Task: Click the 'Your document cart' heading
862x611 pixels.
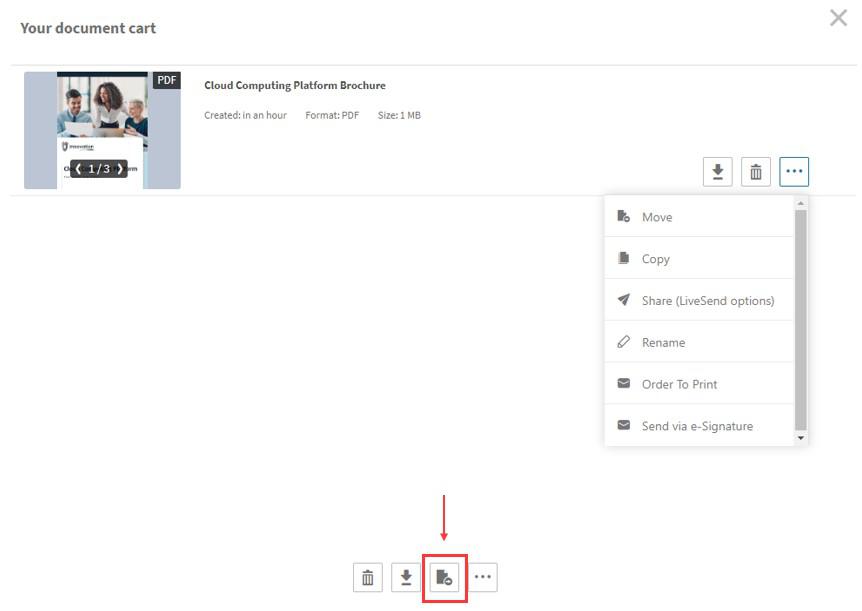Action: (88, 28)
